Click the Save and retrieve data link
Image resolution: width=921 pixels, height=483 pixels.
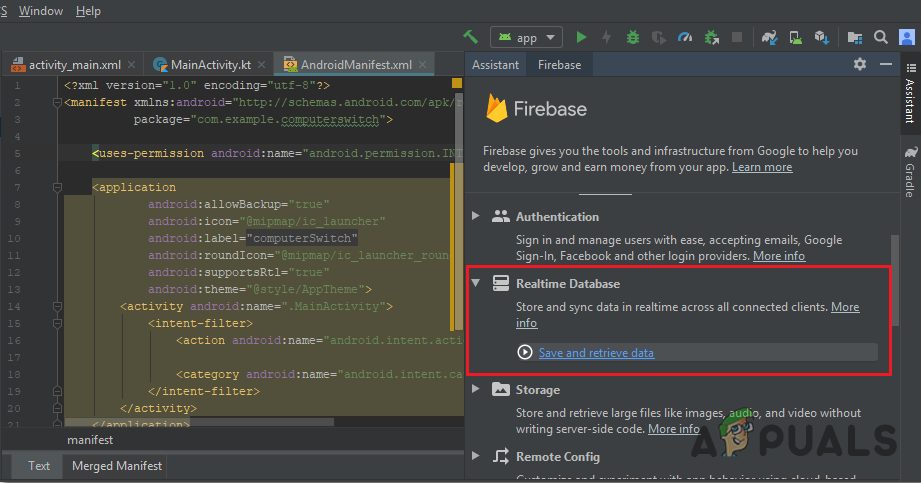[x=596, y=353]
